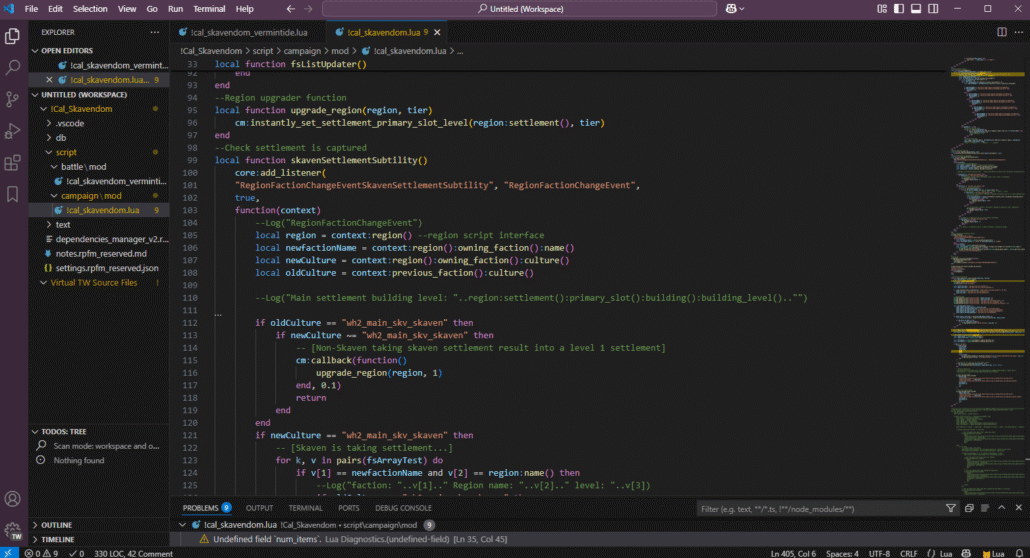
Task: Close the !cal_skavendom.lua editor tab
Action: [x=437, y=32]
